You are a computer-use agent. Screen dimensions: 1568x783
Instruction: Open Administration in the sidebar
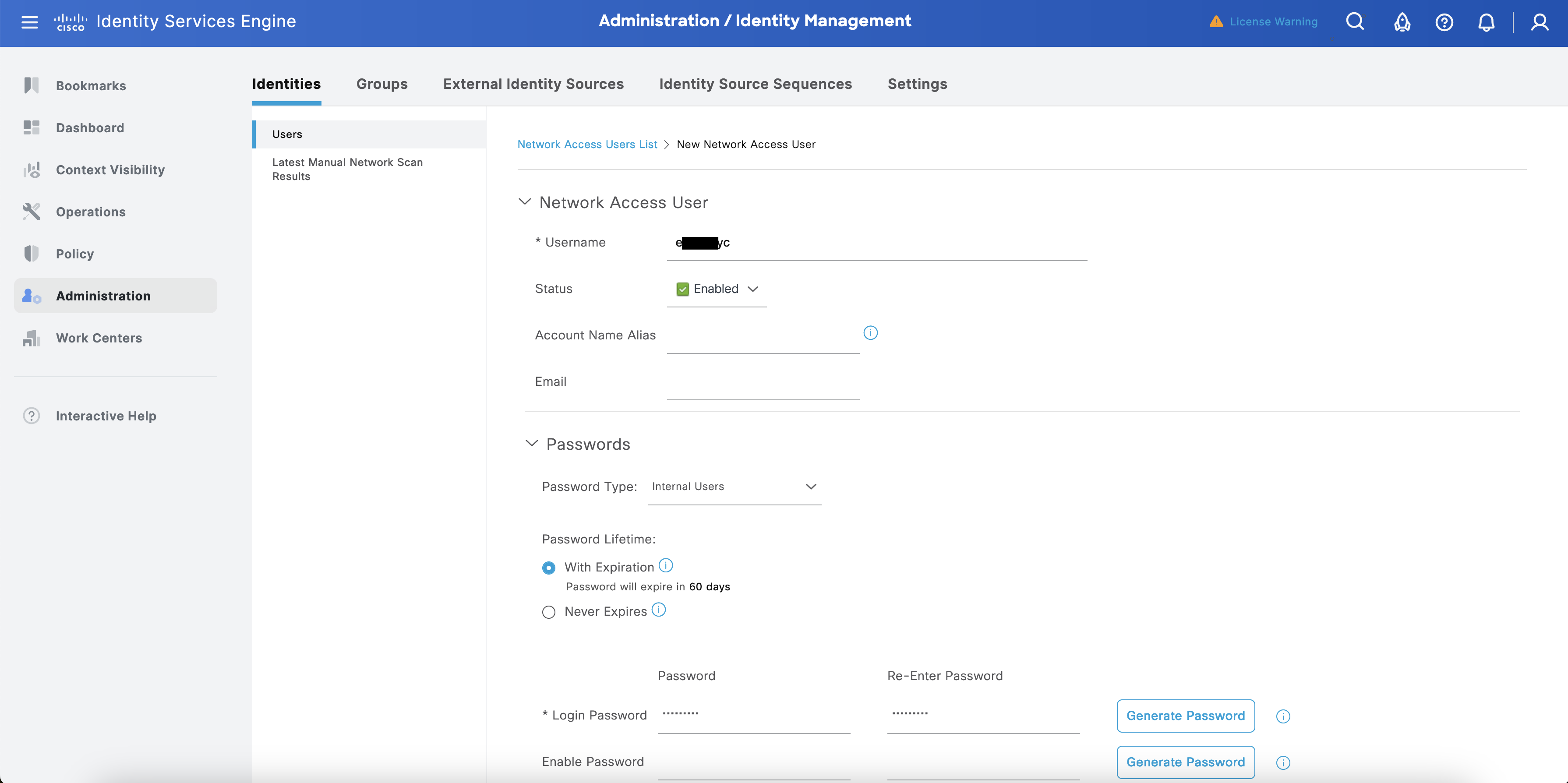116,296
